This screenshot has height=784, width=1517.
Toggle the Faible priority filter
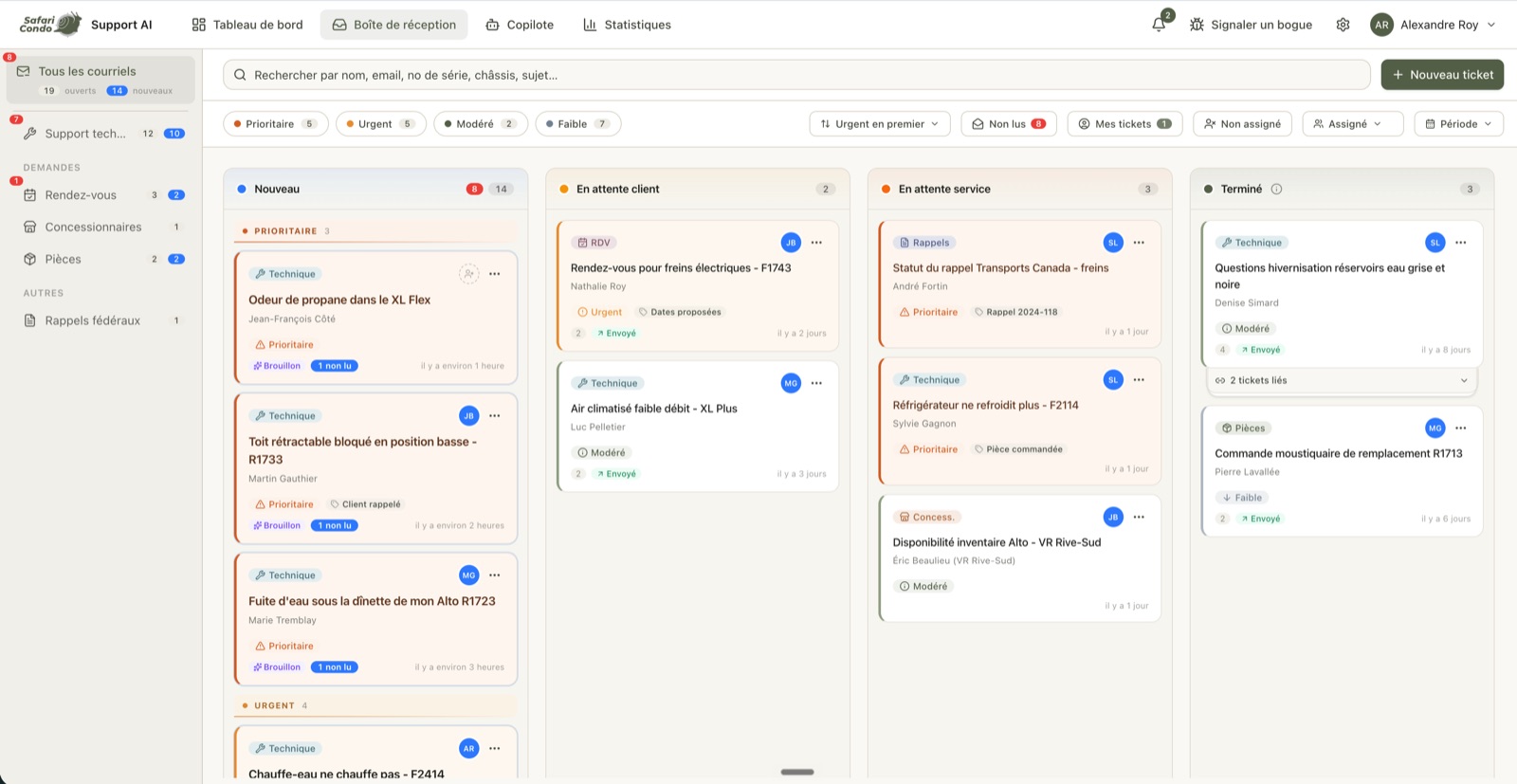578,124
